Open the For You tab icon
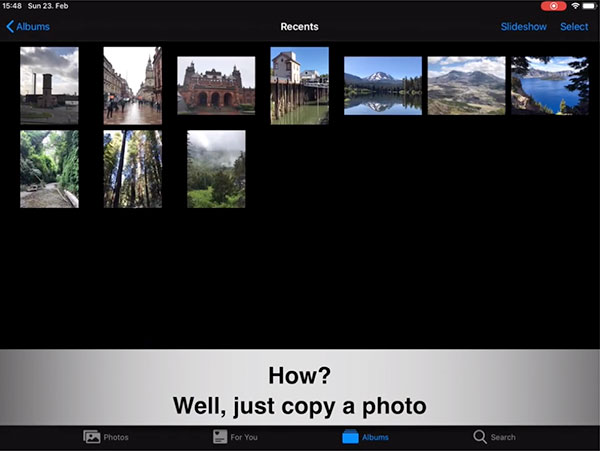The image size is (600, 451). 220,437
